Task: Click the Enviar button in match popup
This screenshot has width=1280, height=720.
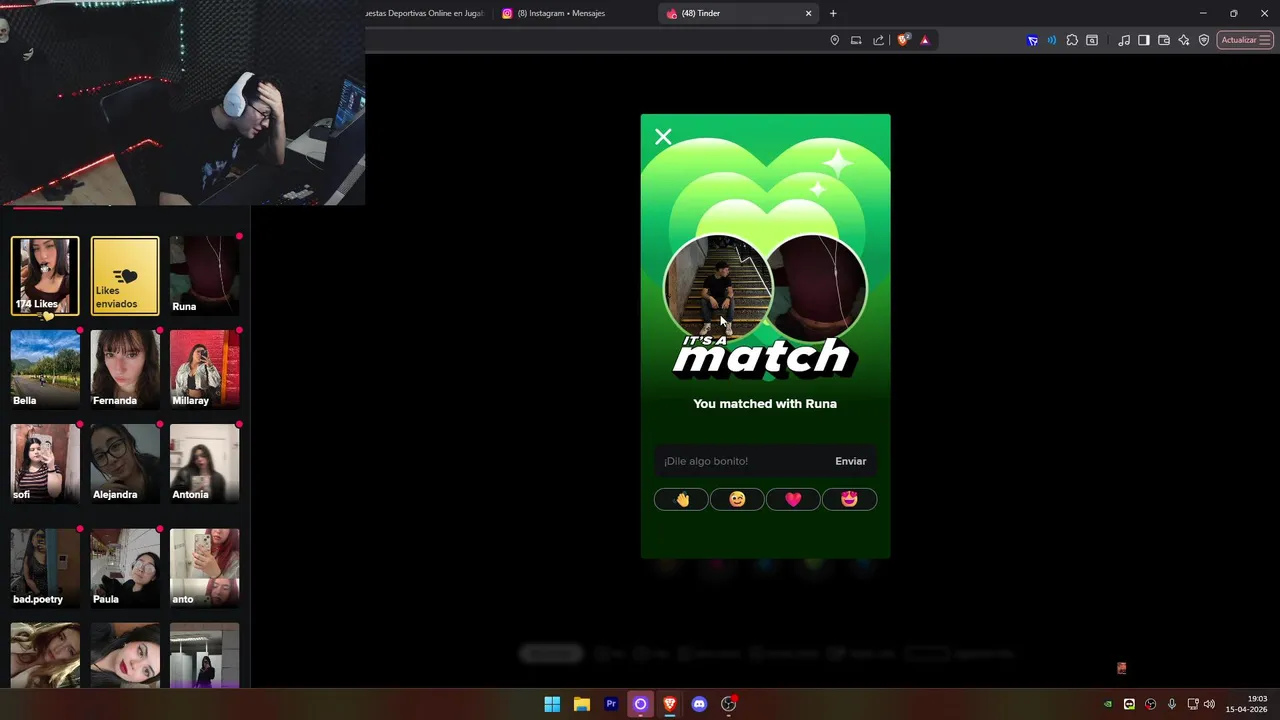Action: pos(851,461)
